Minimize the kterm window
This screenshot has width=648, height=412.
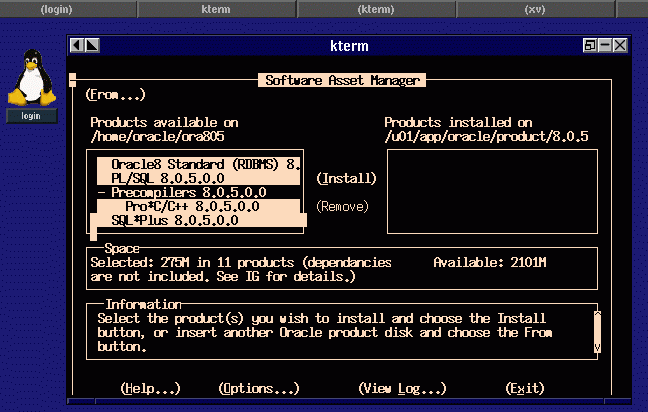click(605, 45)
